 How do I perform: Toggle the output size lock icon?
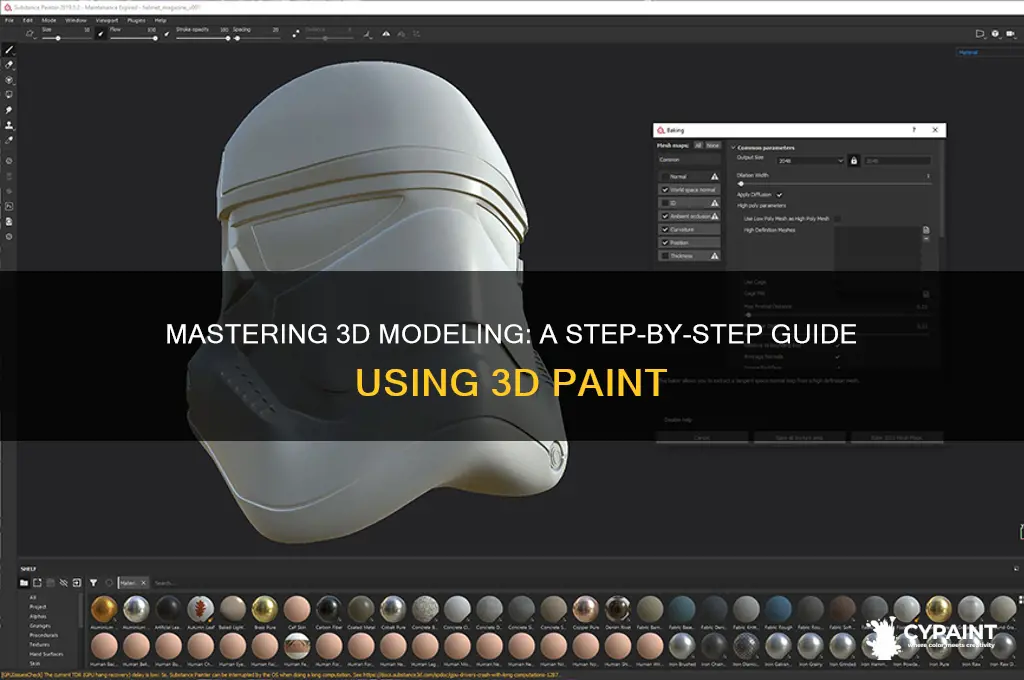(x=854, y=161)
